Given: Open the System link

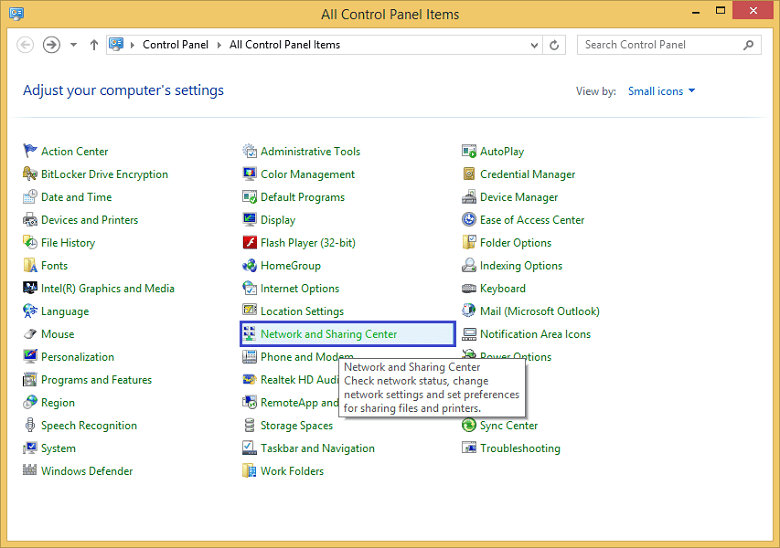Looking at the screenshot, I should click(58, 448).
